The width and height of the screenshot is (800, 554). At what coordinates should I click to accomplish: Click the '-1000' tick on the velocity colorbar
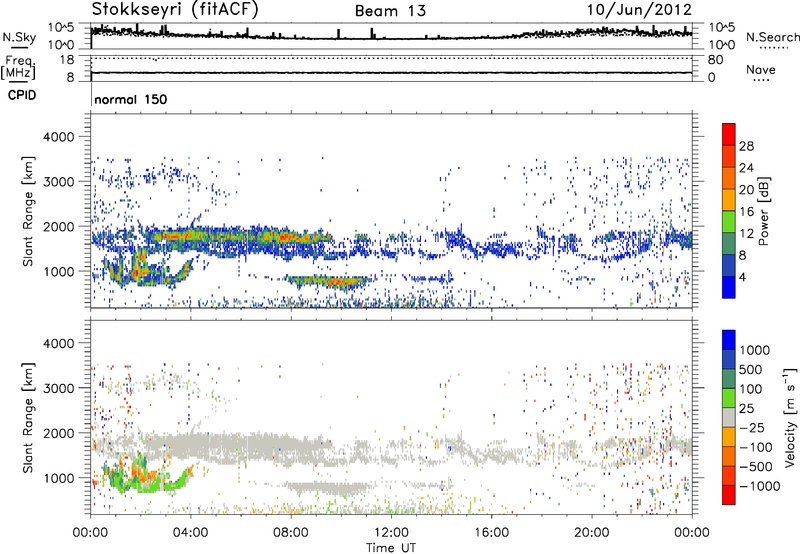coord(759,486)
